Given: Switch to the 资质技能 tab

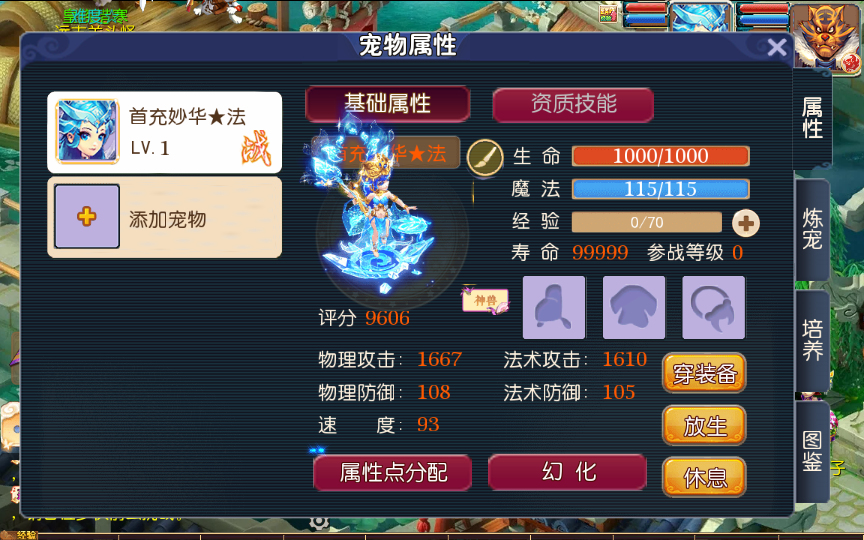Looking at the screenshot, I should 573,104.
